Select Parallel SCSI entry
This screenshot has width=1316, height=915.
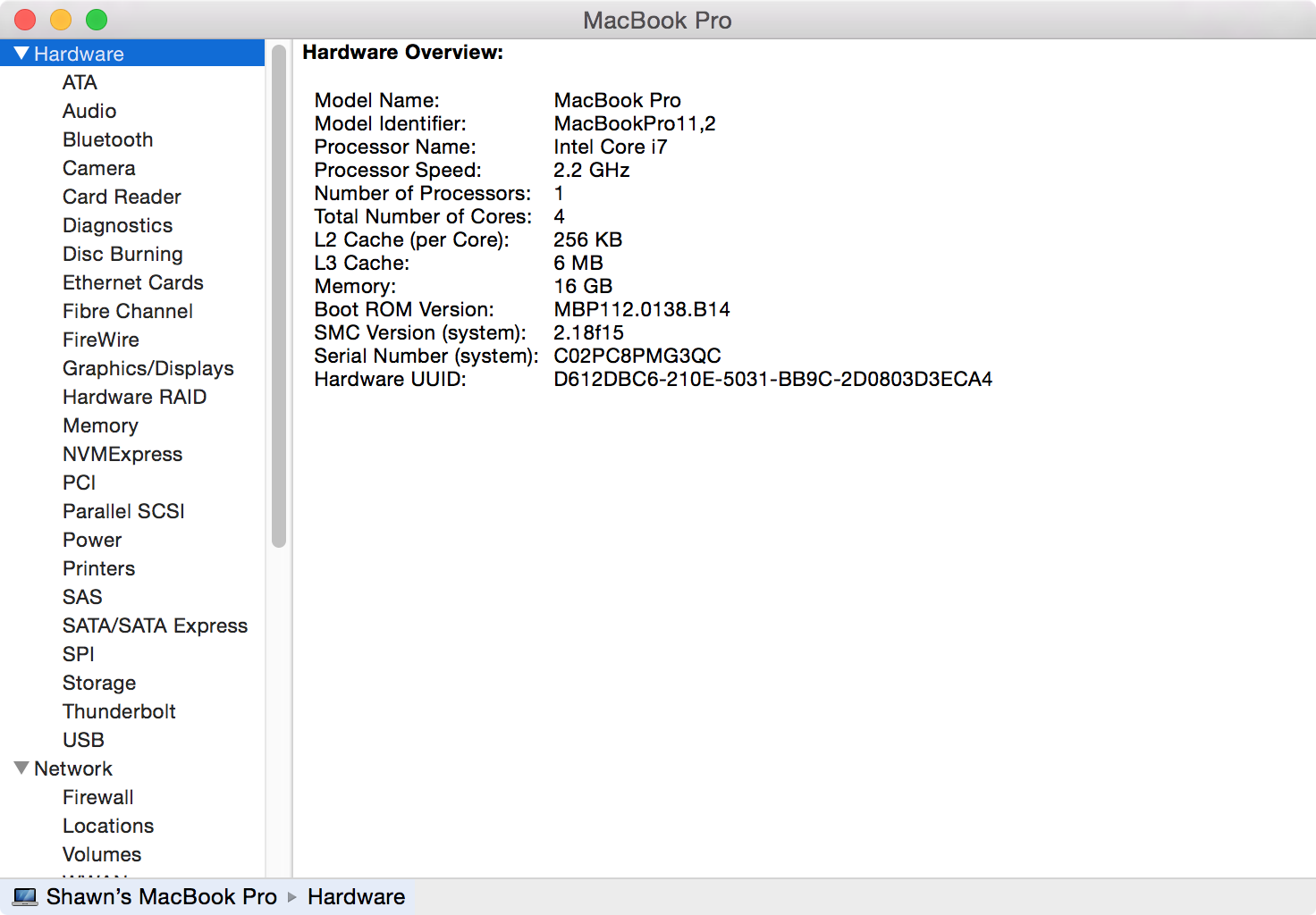click(123, 511)
